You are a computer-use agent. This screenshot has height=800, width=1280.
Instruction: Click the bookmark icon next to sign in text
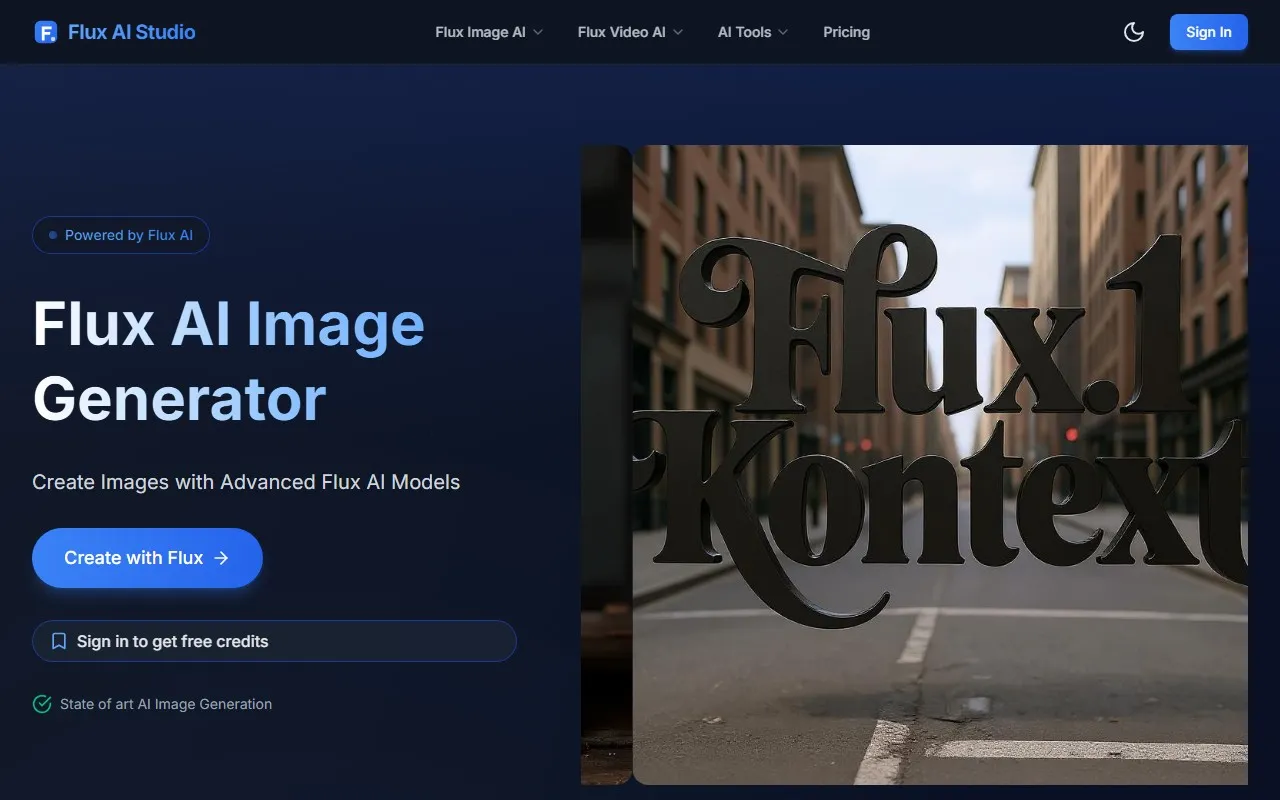pos(58,640)
